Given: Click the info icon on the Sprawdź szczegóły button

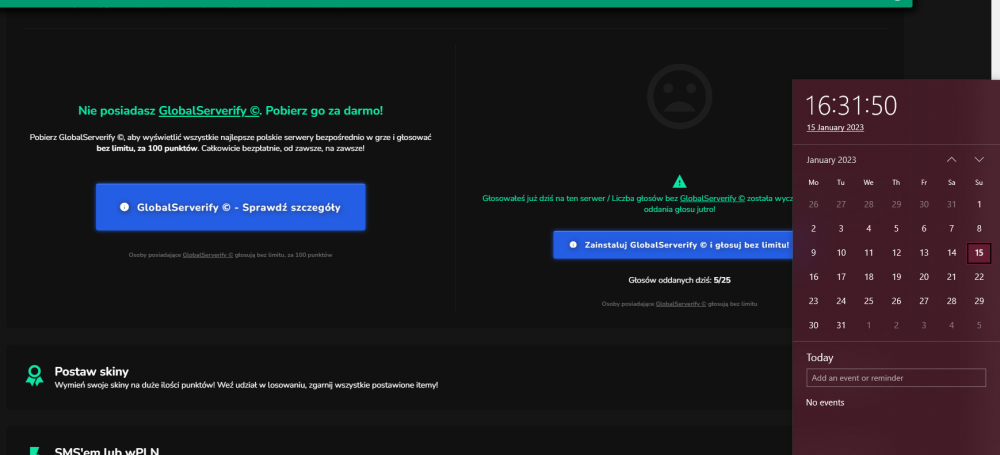Looking at the screenshot, I should (x=124, y=207).
